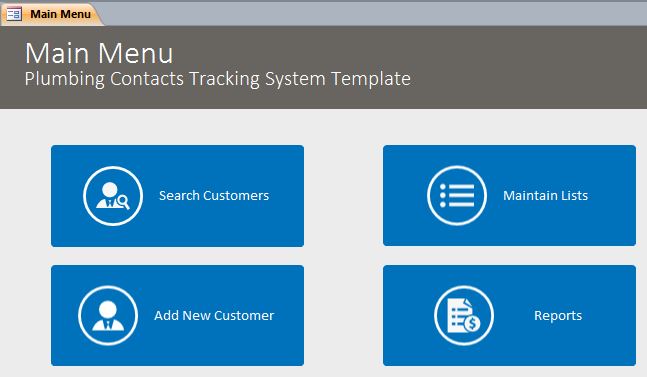Click the Main Menu header title
647x377 pixels.
click(x=99, y=53)
